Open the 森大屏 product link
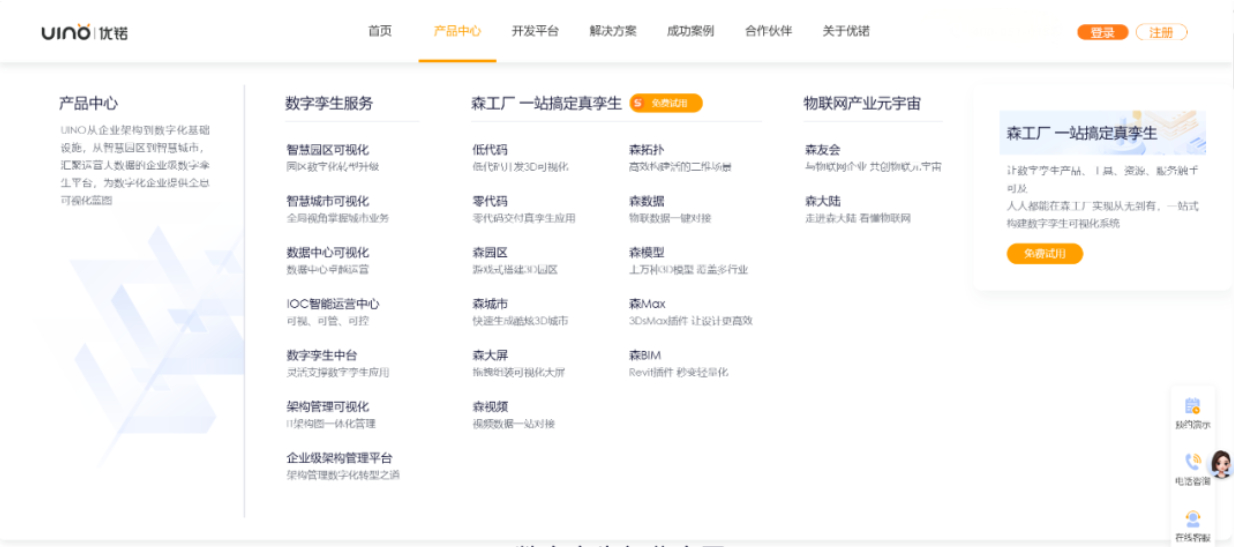Screen dimensions: 1234x547 coord(490,355)
